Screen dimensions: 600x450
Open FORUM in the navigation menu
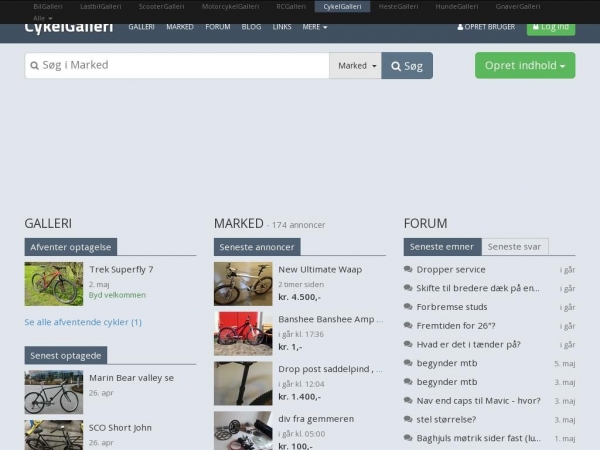[x=218, y=27]
